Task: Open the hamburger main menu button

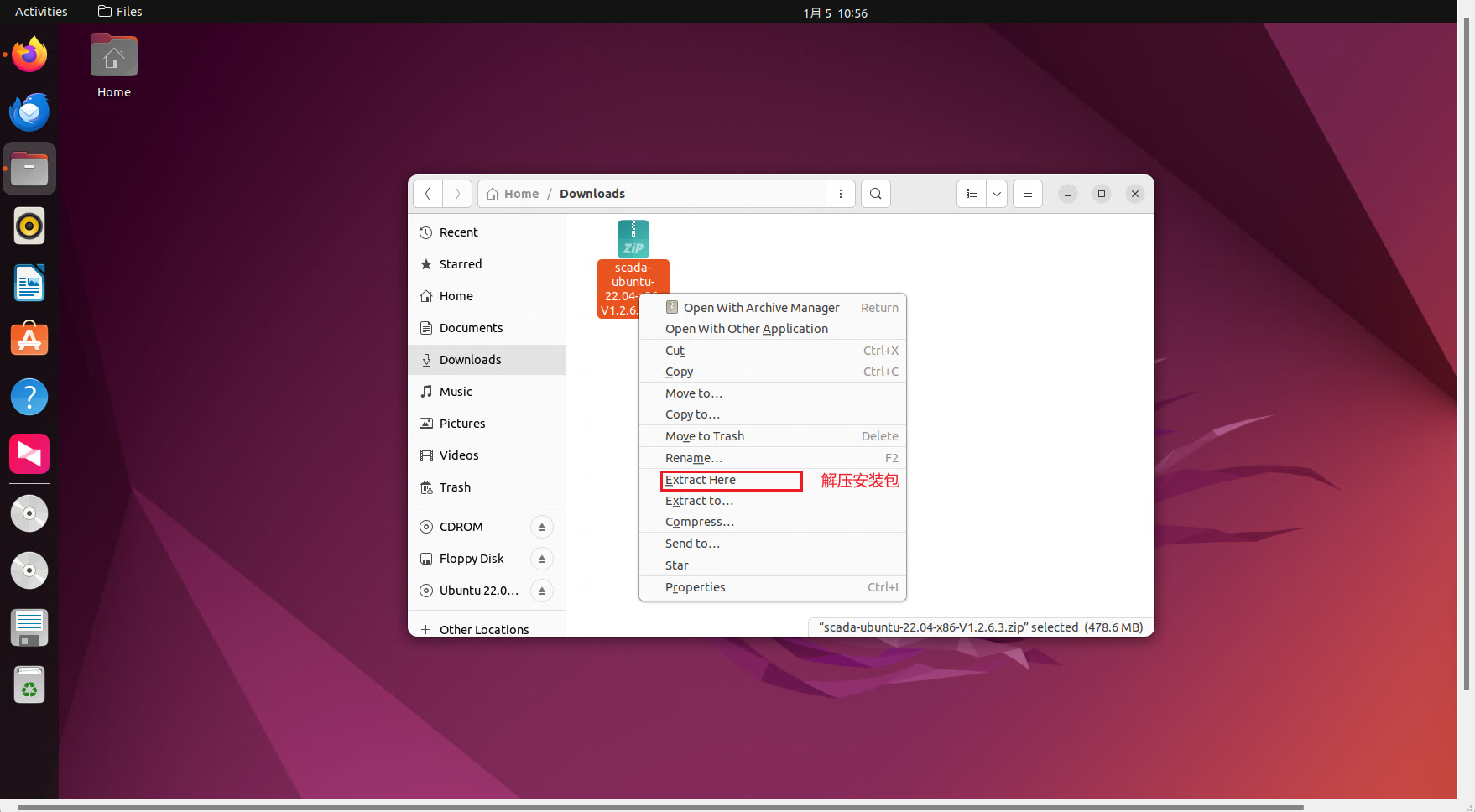Action: 1027,194
